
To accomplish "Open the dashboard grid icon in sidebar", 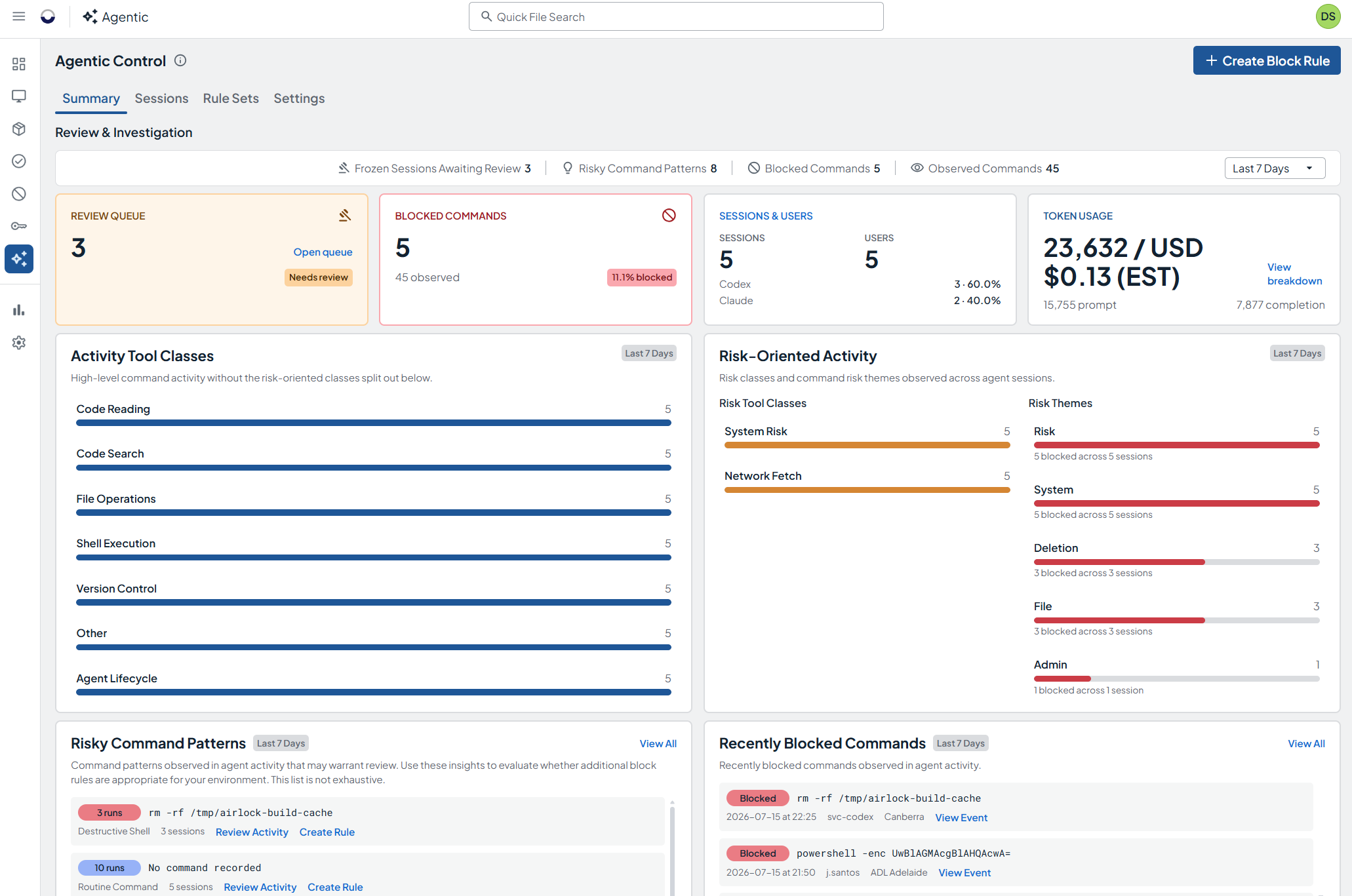I will 19,64.
